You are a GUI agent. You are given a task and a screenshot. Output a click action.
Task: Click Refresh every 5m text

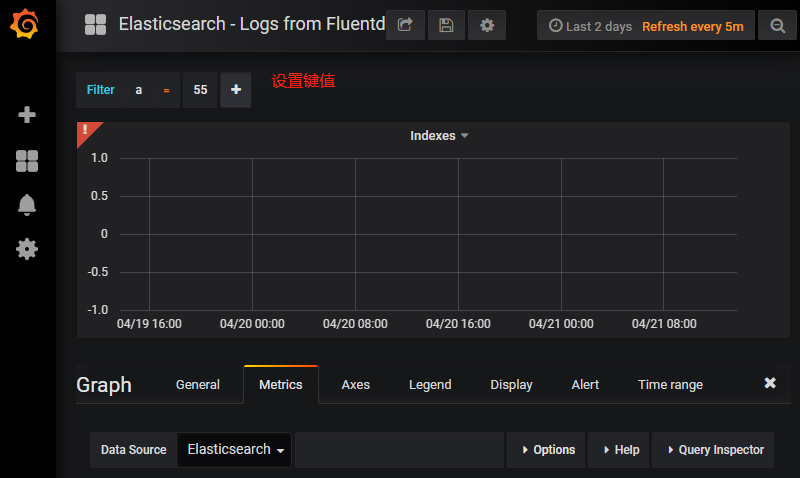click(692, 27)
